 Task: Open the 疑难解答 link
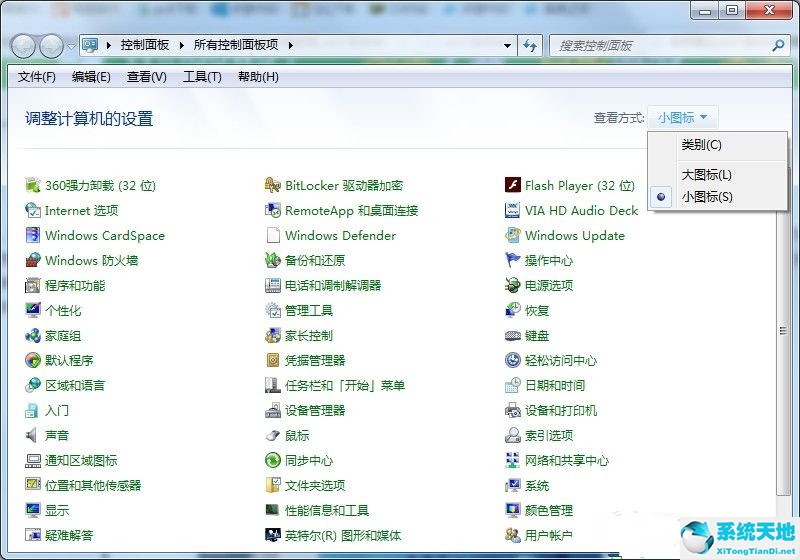click(x=69, y=536)
